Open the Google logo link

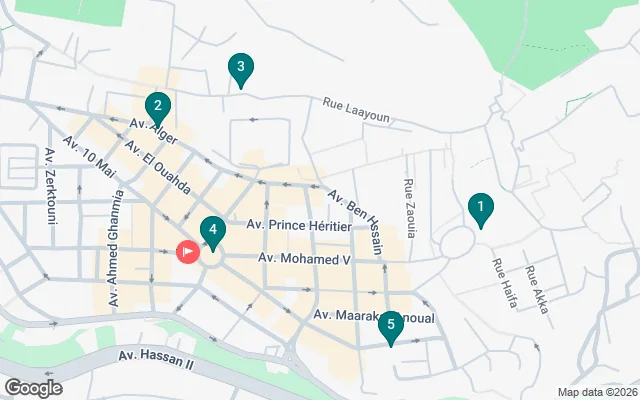34,388
